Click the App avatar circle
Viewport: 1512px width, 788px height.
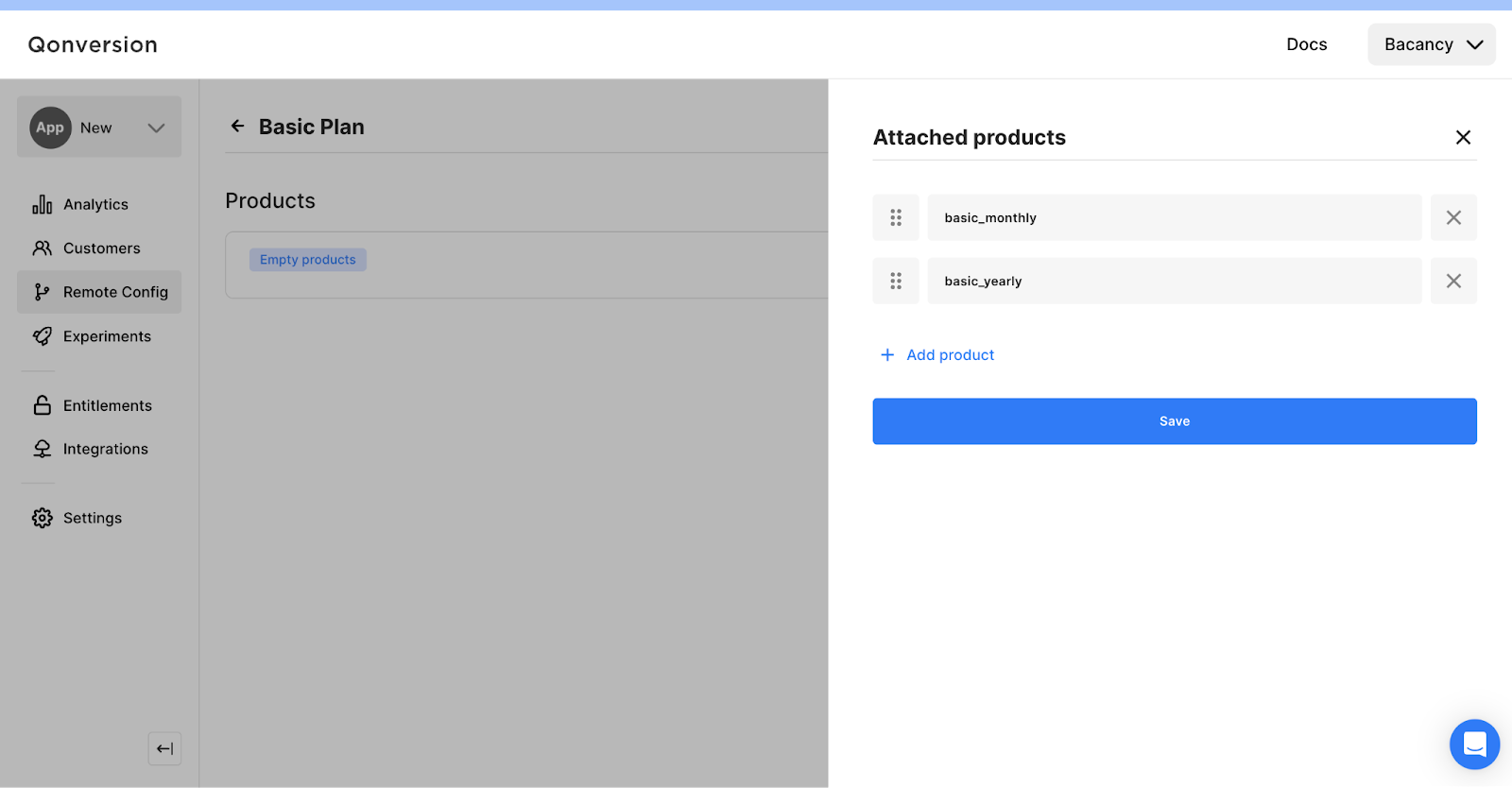tap(50, 128)
